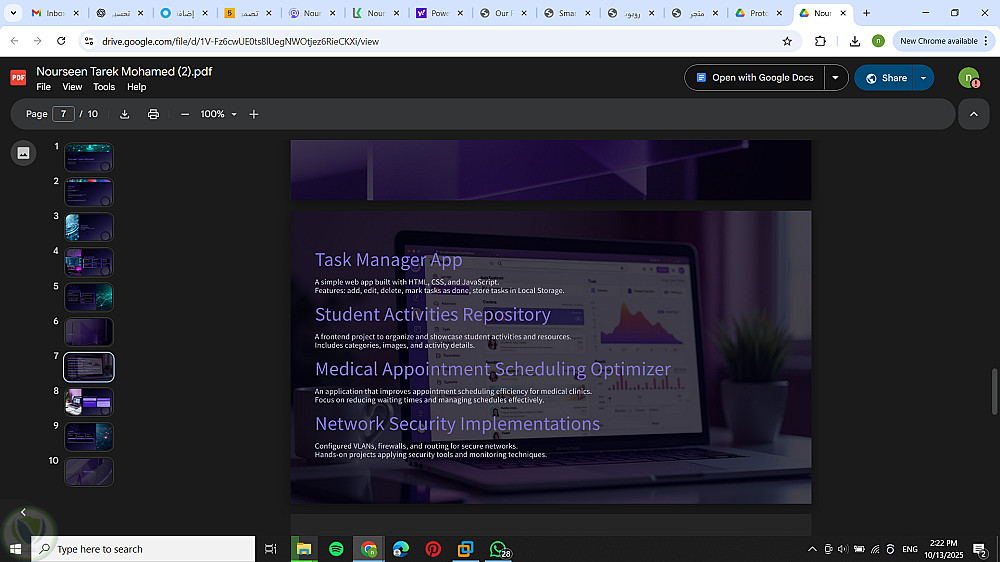1000x562 pixels.
Task: Click the taskbar search box
Action: [143, 549]
